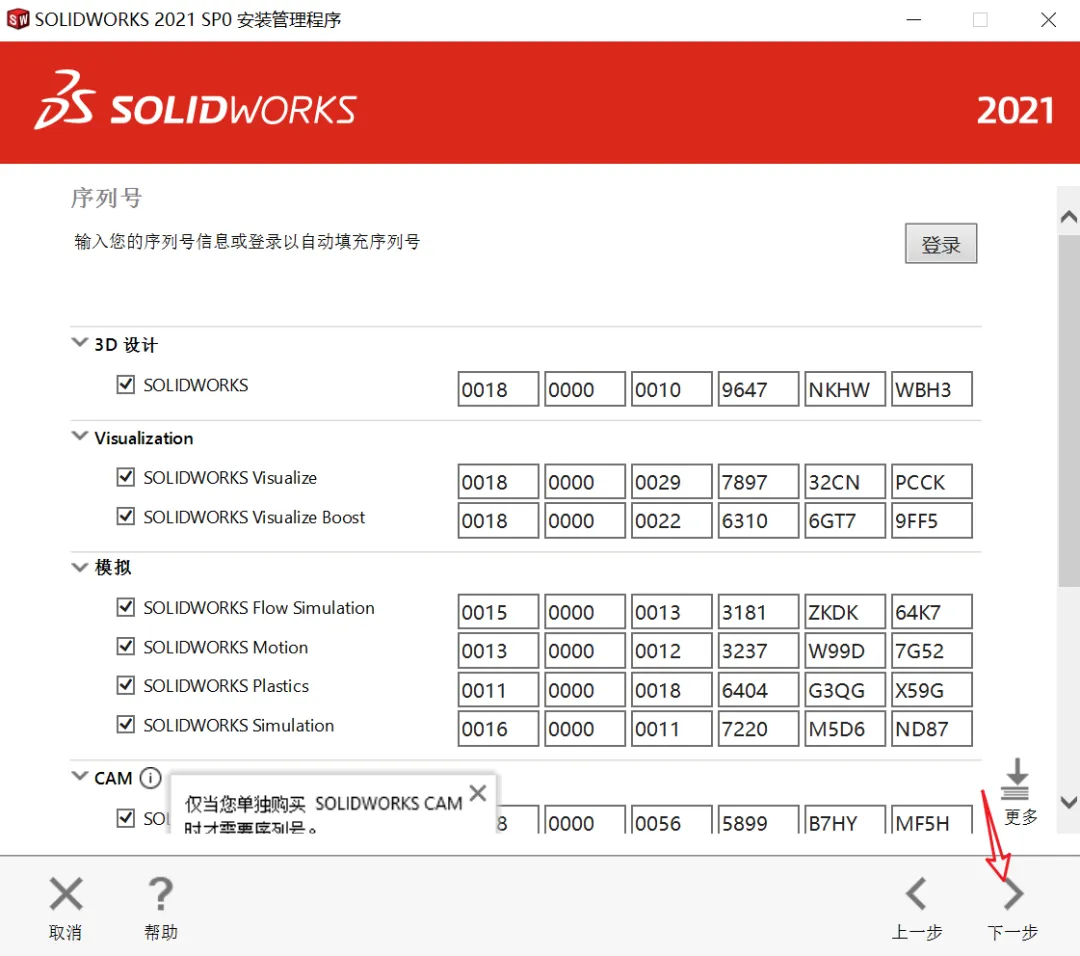Click Motion serial field 7G52
The image size is (1080, 956).
(x=932, y=651)
